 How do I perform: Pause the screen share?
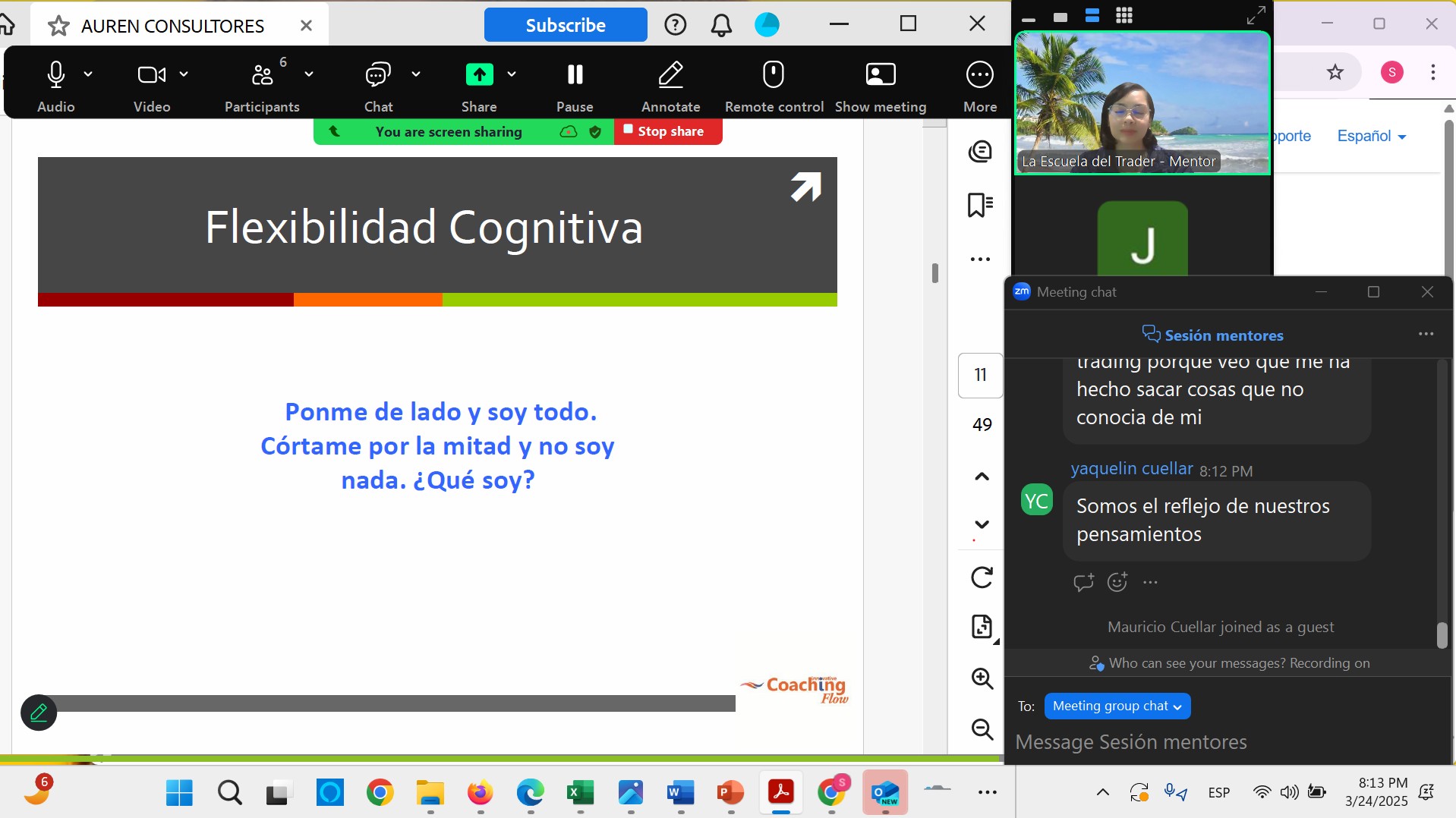point(575,75)
